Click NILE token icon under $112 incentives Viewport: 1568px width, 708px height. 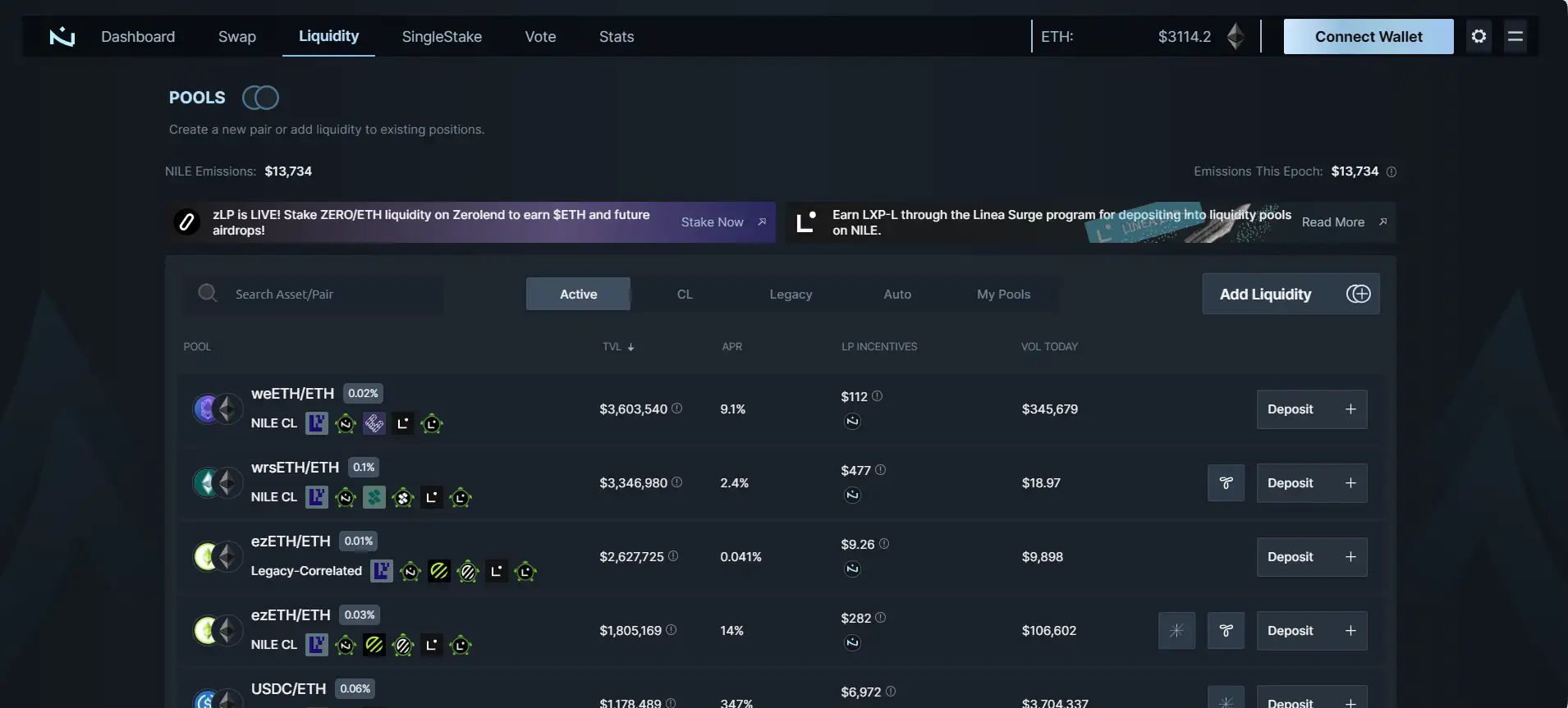(852, 422)
